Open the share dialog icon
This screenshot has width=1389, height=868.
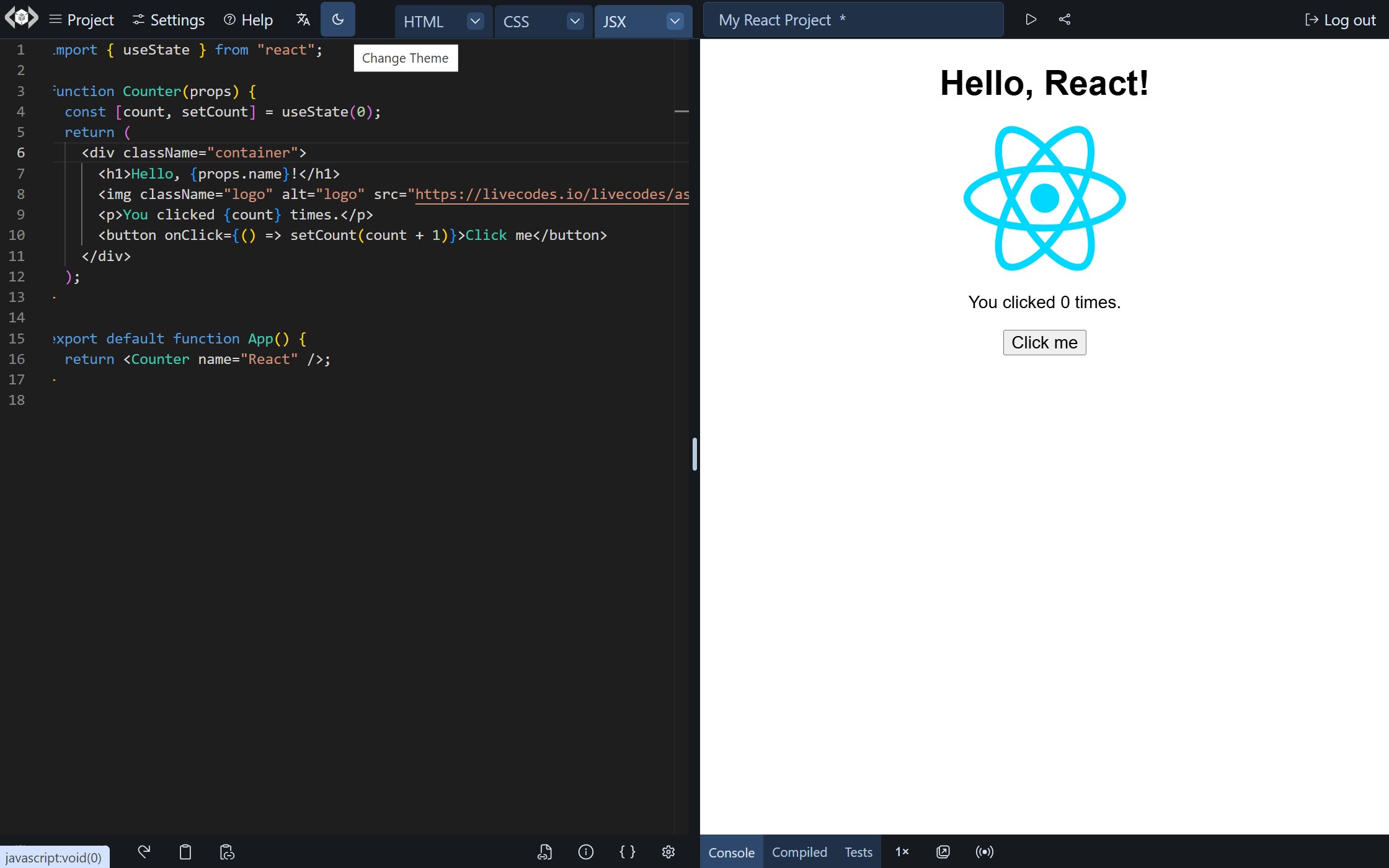point(1065,19)
